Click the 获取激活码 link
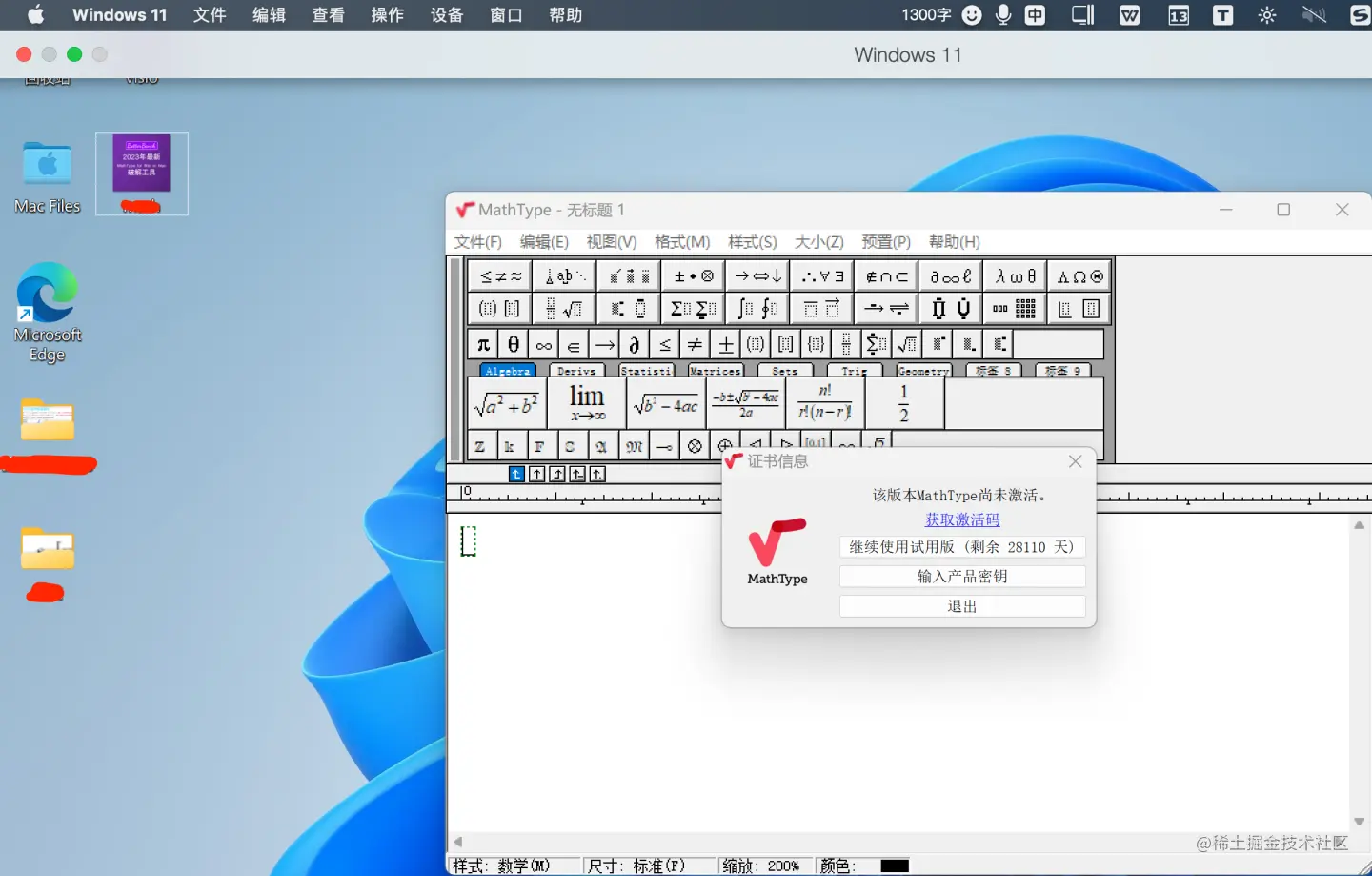The height and width of the screenshot is (876, 1372). tap(962, 520)
